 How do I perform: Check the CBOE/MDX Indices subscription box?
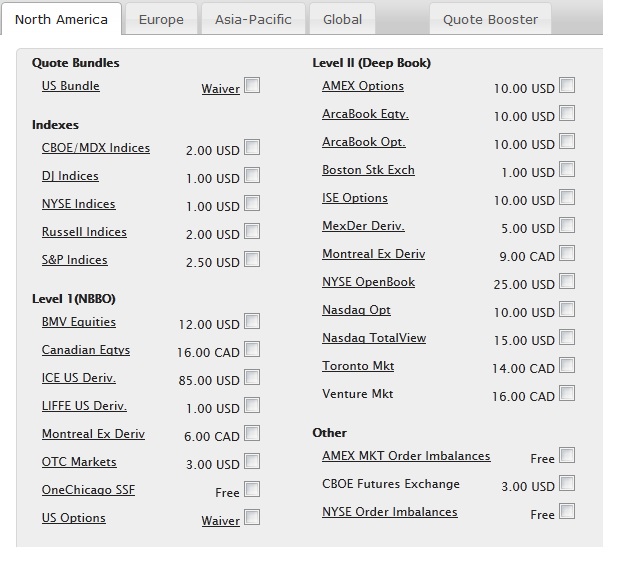coord(252,148)
